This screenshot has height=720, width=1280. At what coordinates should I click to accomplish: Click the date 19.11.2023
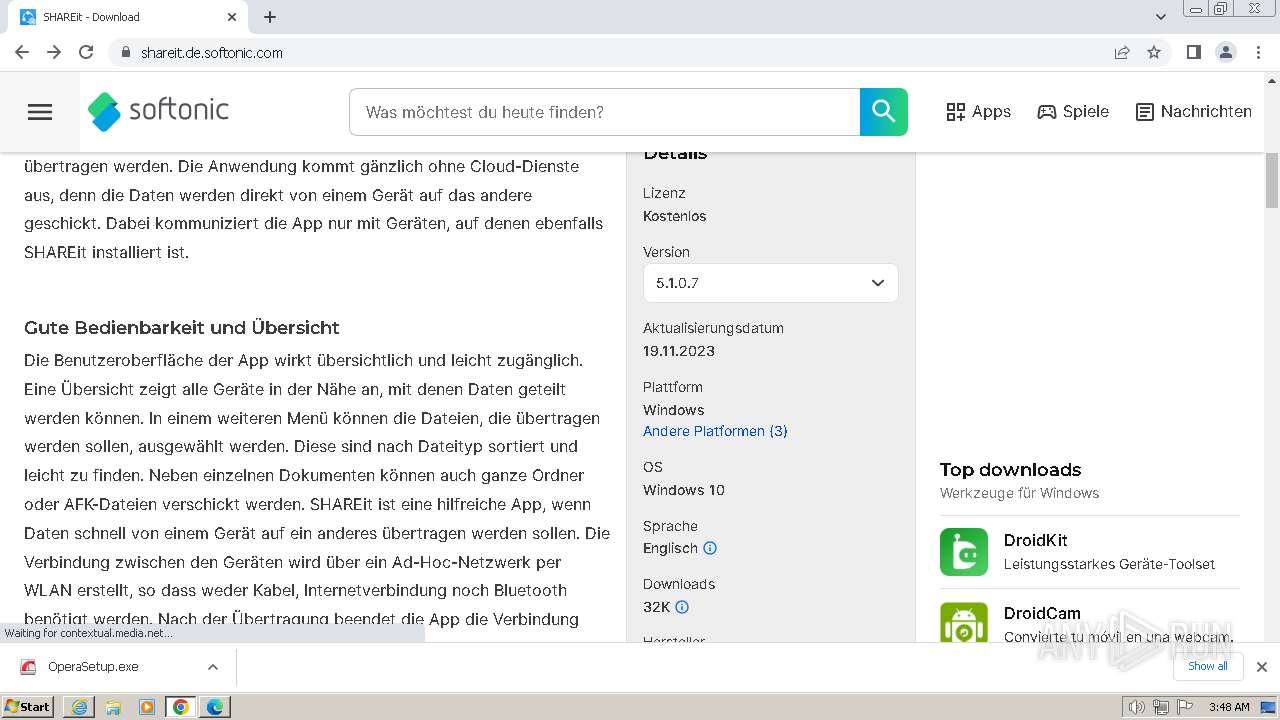point(679,351)
